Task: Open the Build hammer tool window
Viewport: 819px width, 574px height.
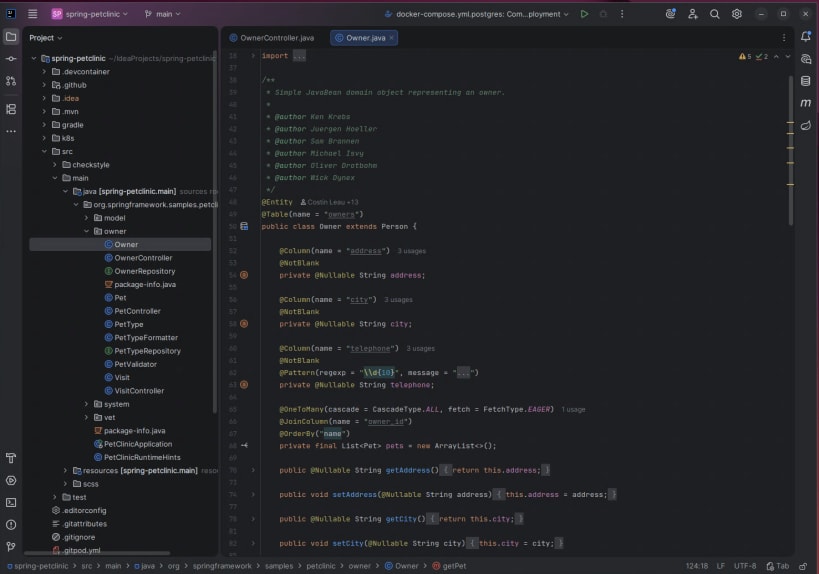Action: (11, 458)
